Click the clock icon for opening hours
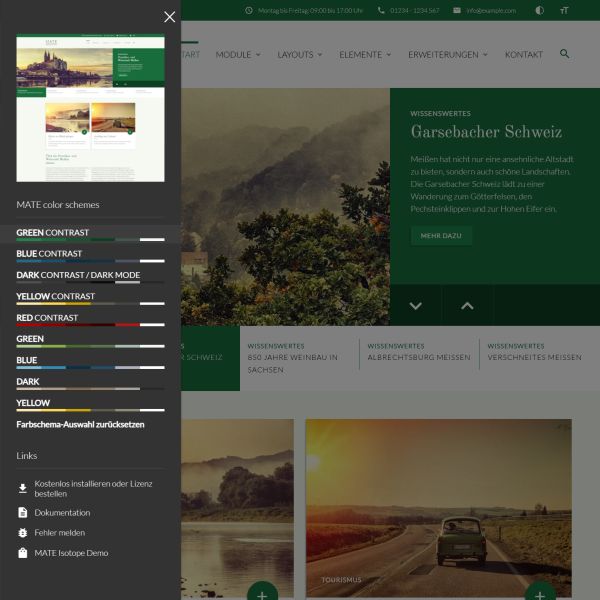Screen dimensions: 600x600 249,10
